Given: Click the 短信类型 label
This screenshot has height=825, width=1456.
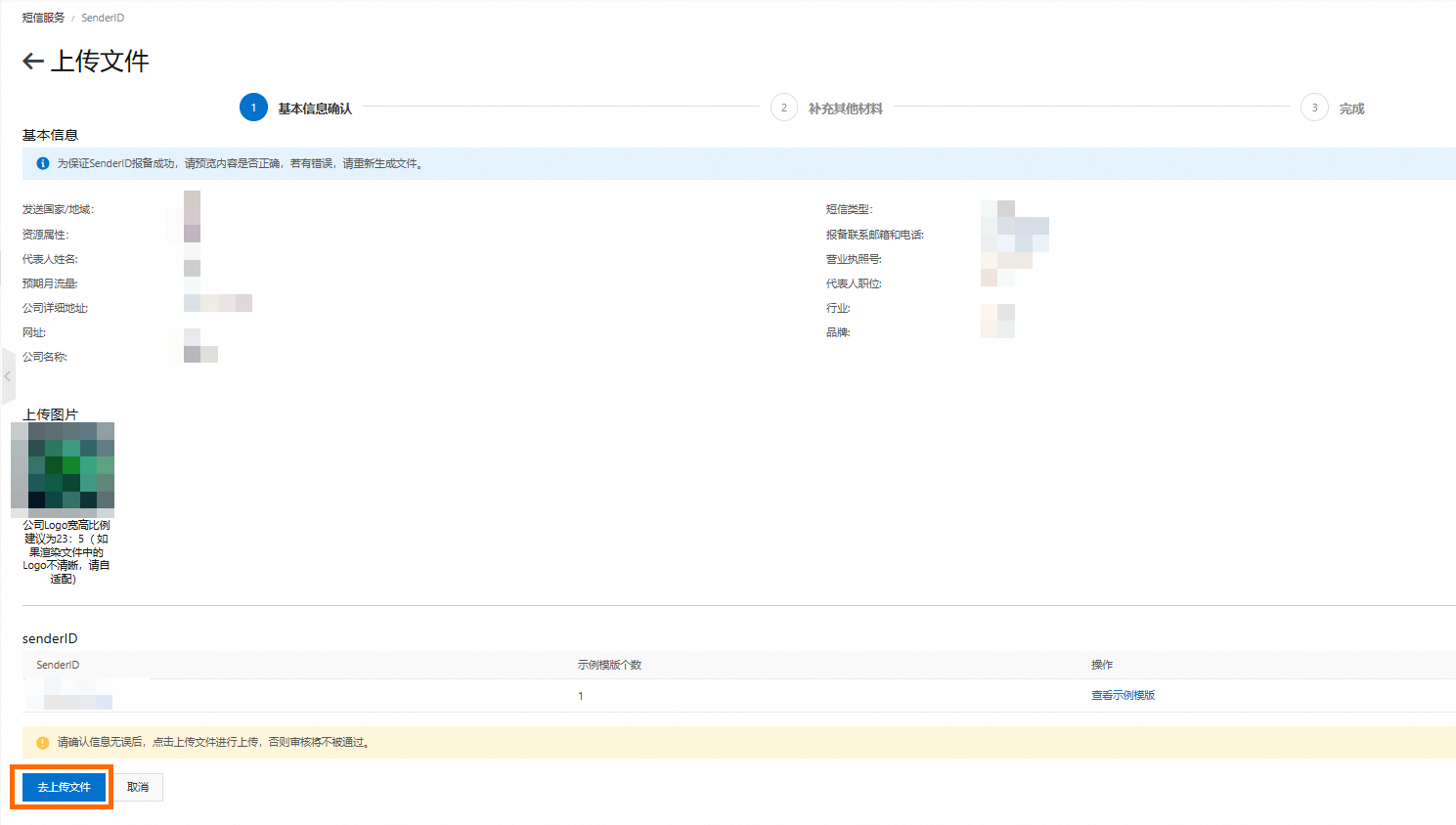Looking at the screenshot, I should (849, 209).
